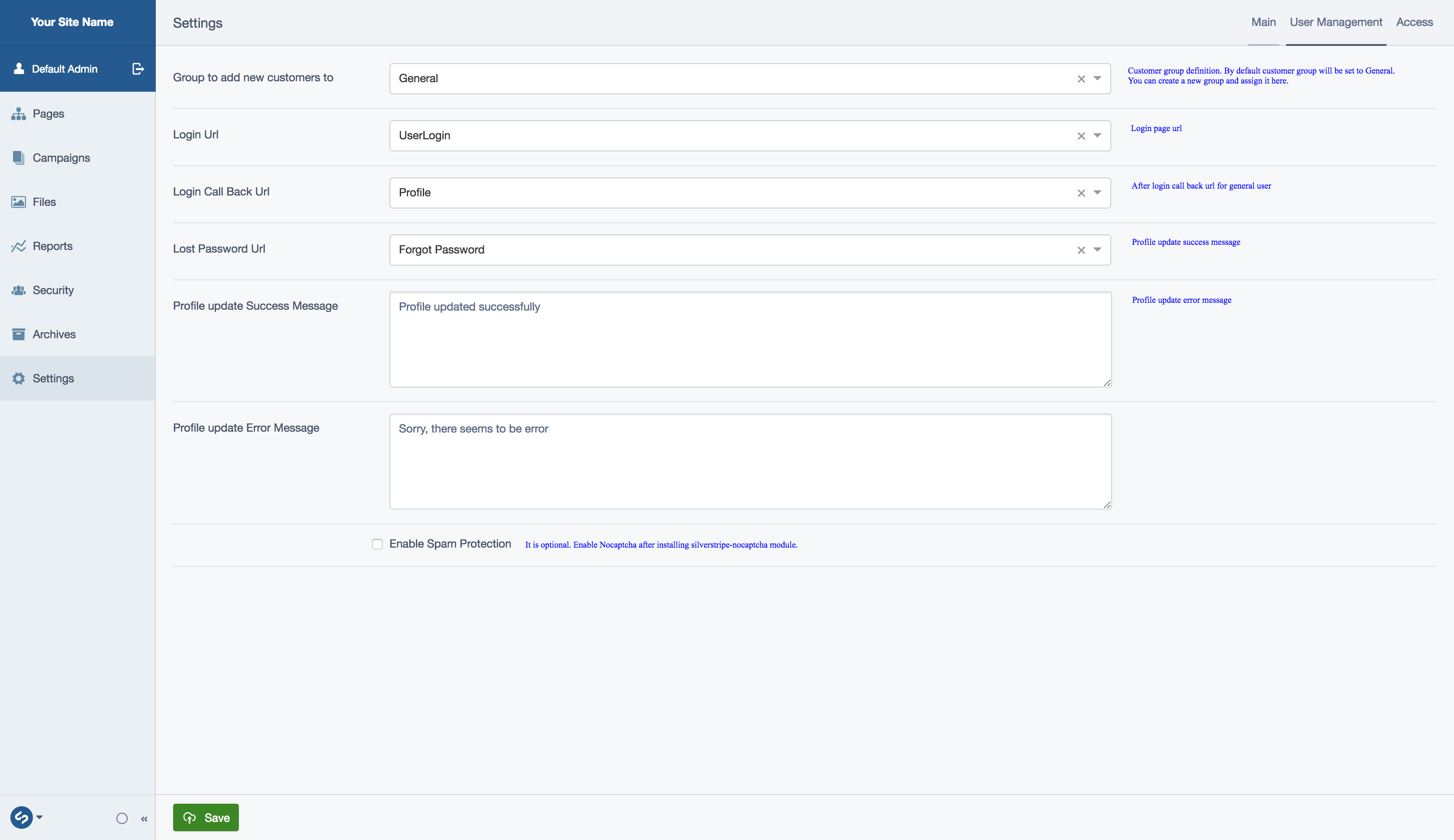Expand the Lost Password Url dropdown
The image size is (1454, 840).
coord(1097,250)
